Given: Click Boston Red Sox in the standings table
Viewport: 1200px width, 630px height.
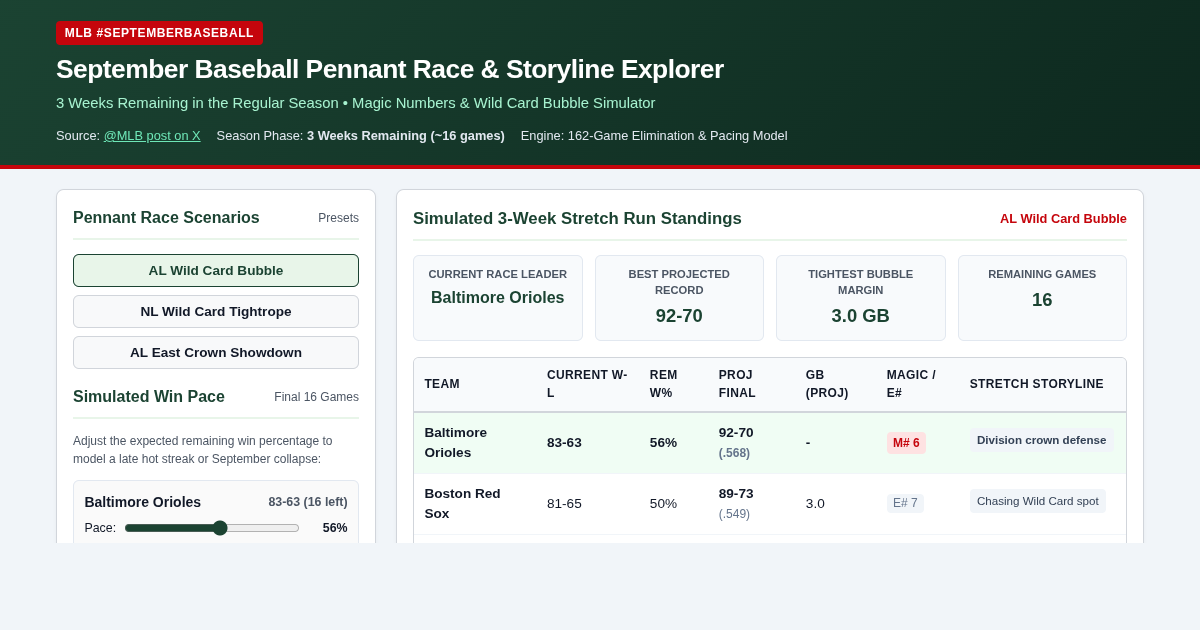Looking at the screenshot, I should (x=462, y=504).
